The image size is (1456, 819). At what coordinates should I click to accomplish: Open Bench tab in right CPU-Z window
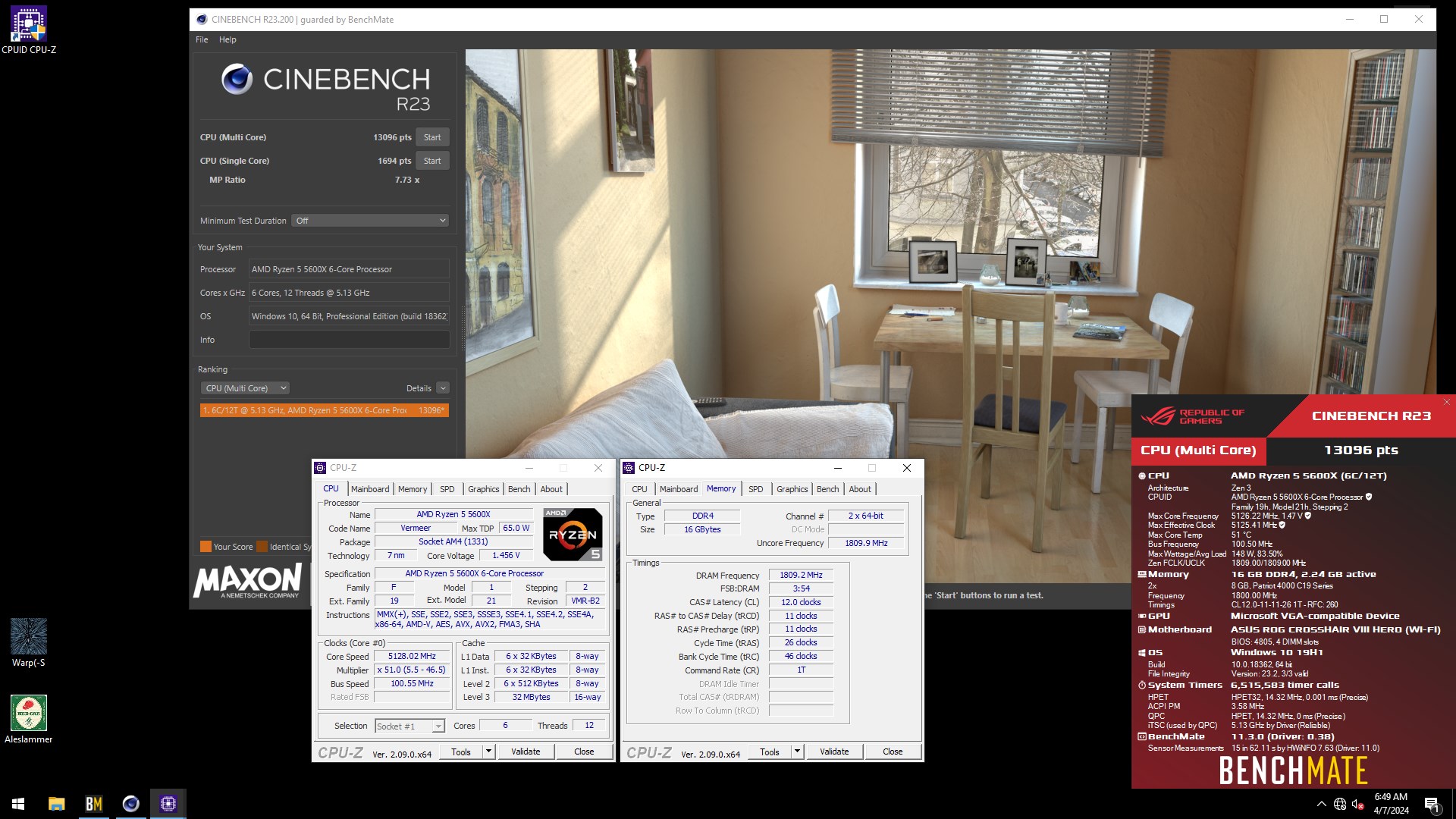(x=828, y=489)
